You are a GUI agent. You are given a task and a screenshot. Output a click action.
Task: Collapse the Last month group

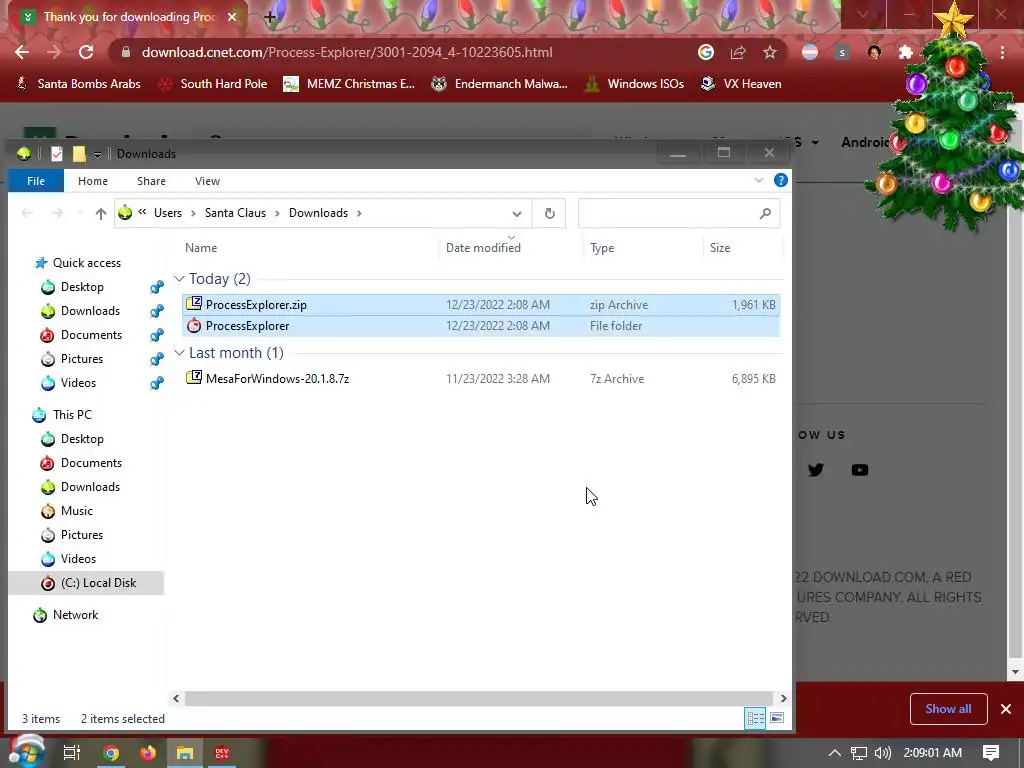[179, 353]
